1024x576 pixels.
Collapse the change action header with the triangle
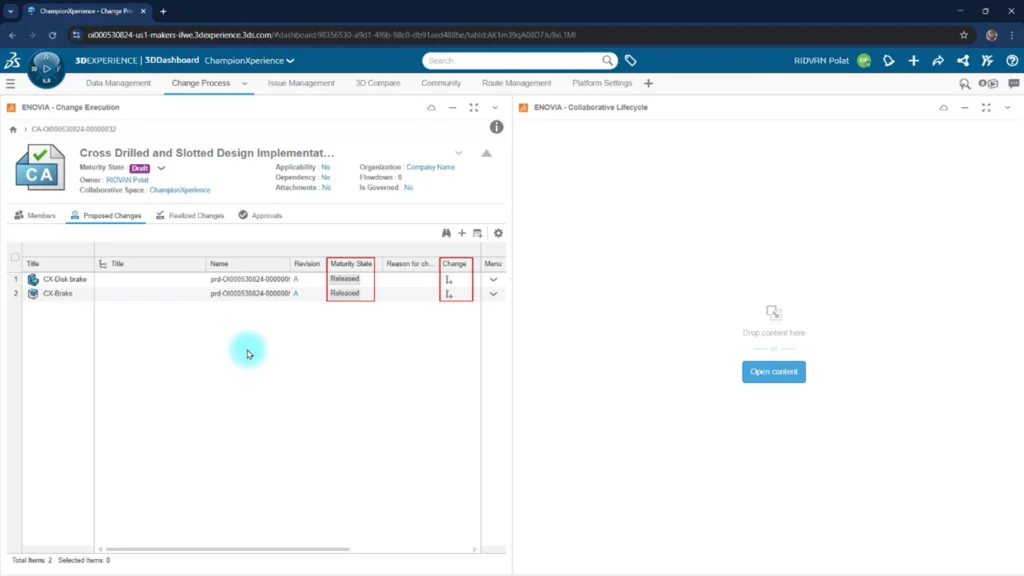[487, 153]
